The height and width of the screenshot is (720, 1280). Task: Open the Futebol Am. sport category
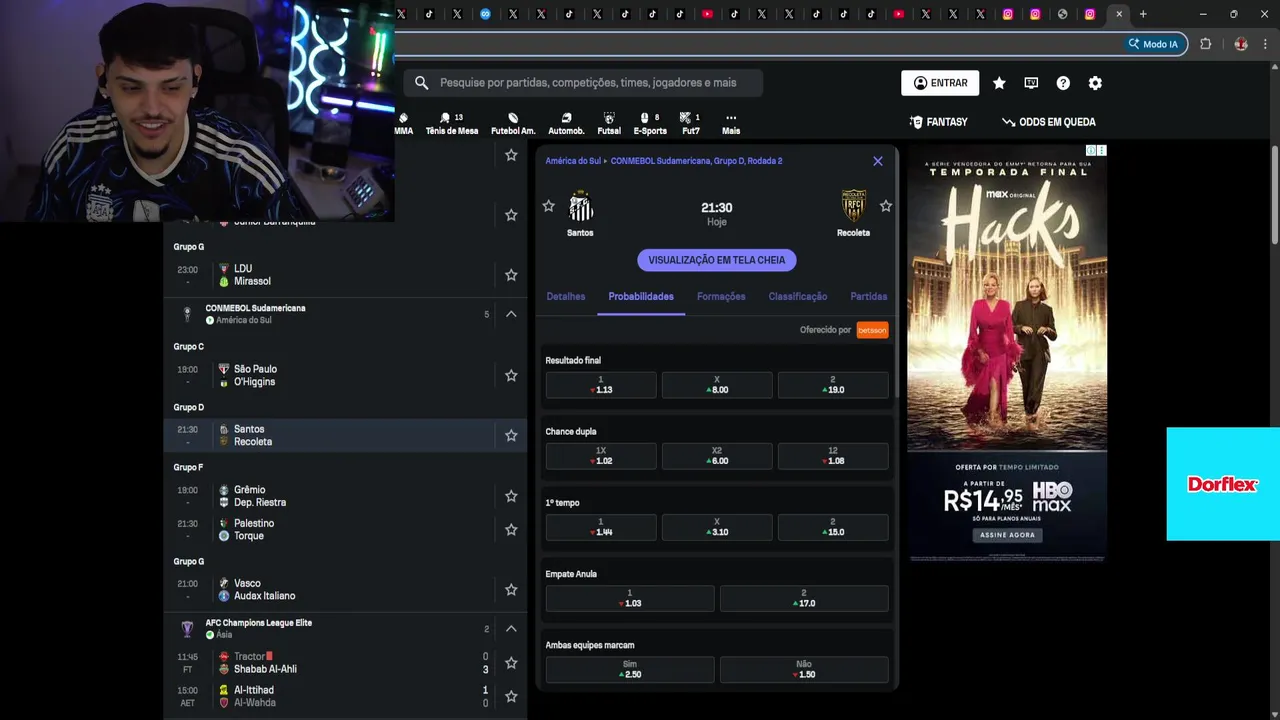coord(513,123)
